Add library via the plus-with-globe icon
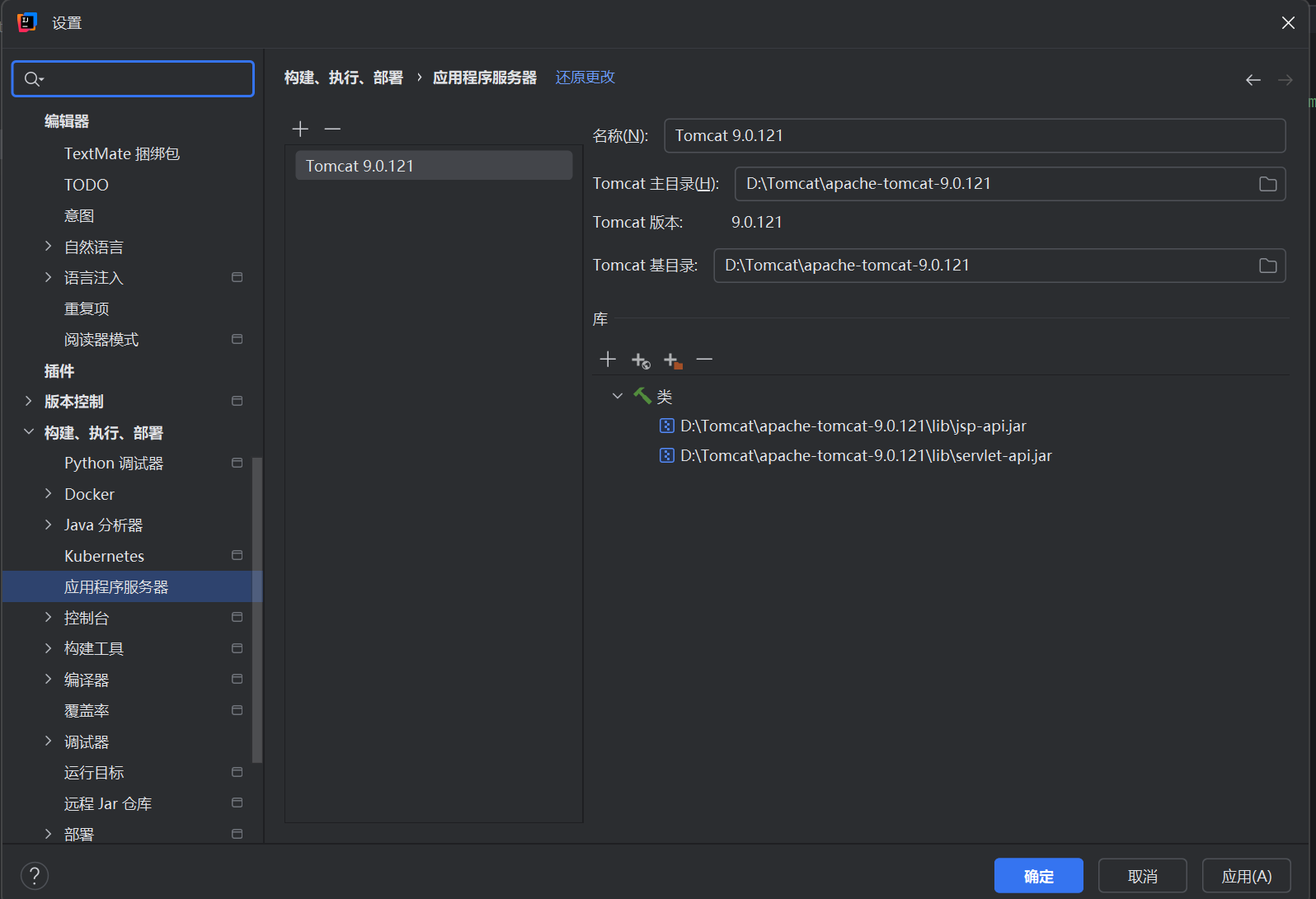The image size is (1316, 899). [641, 360]
